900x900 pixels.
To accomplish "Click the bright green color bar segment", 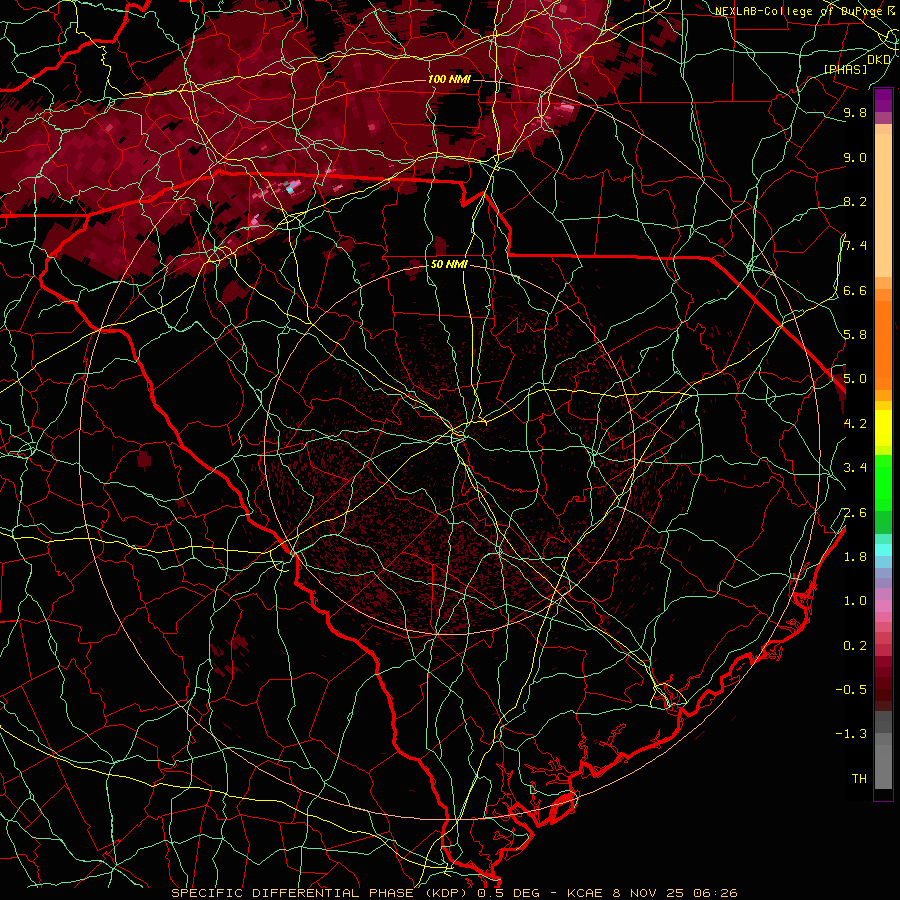I will click(x=883, y=483).
